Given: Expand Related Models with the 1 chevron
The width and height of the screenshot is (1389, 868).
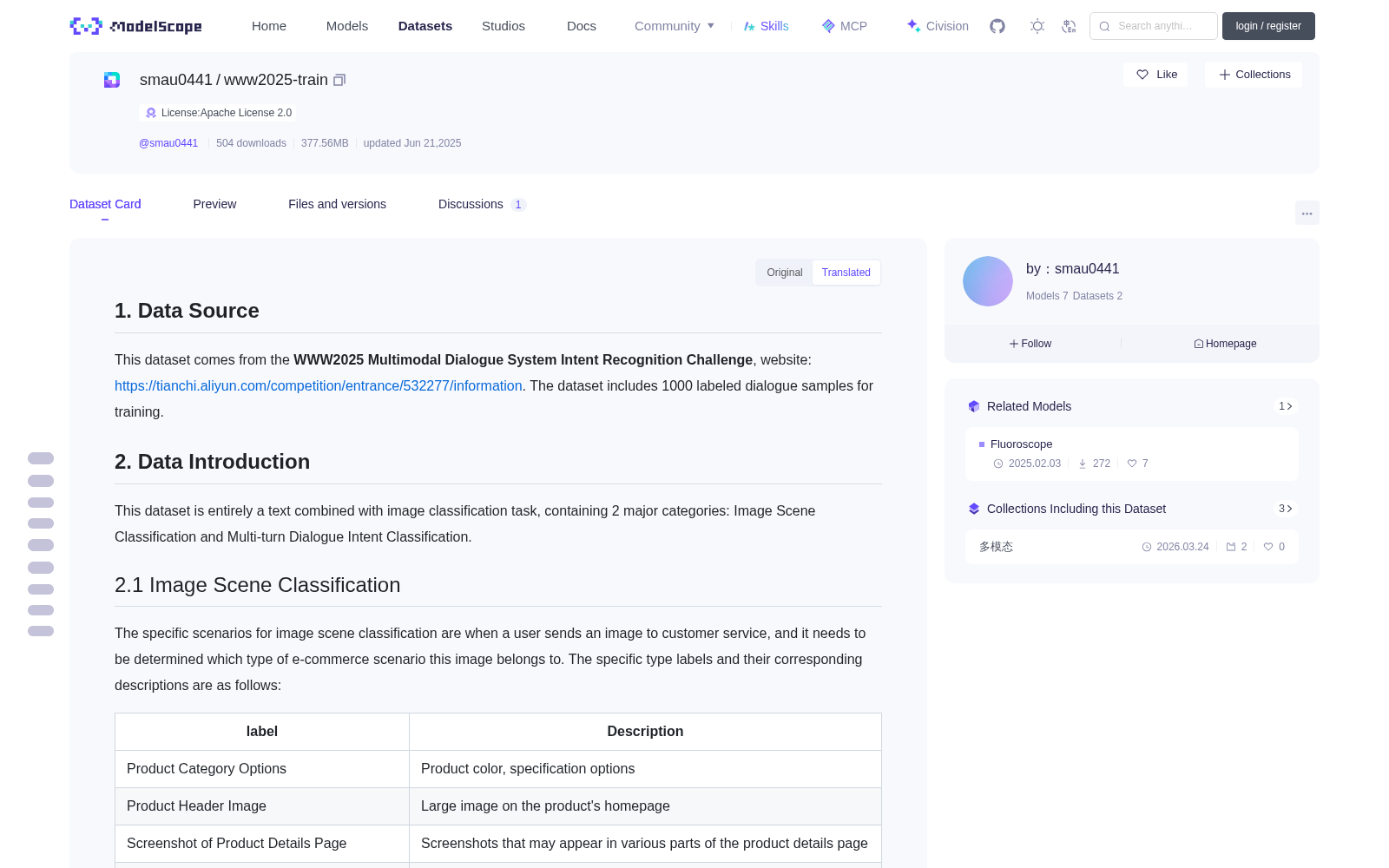Looking at the screenshot, I should [x=1286, y=406].
